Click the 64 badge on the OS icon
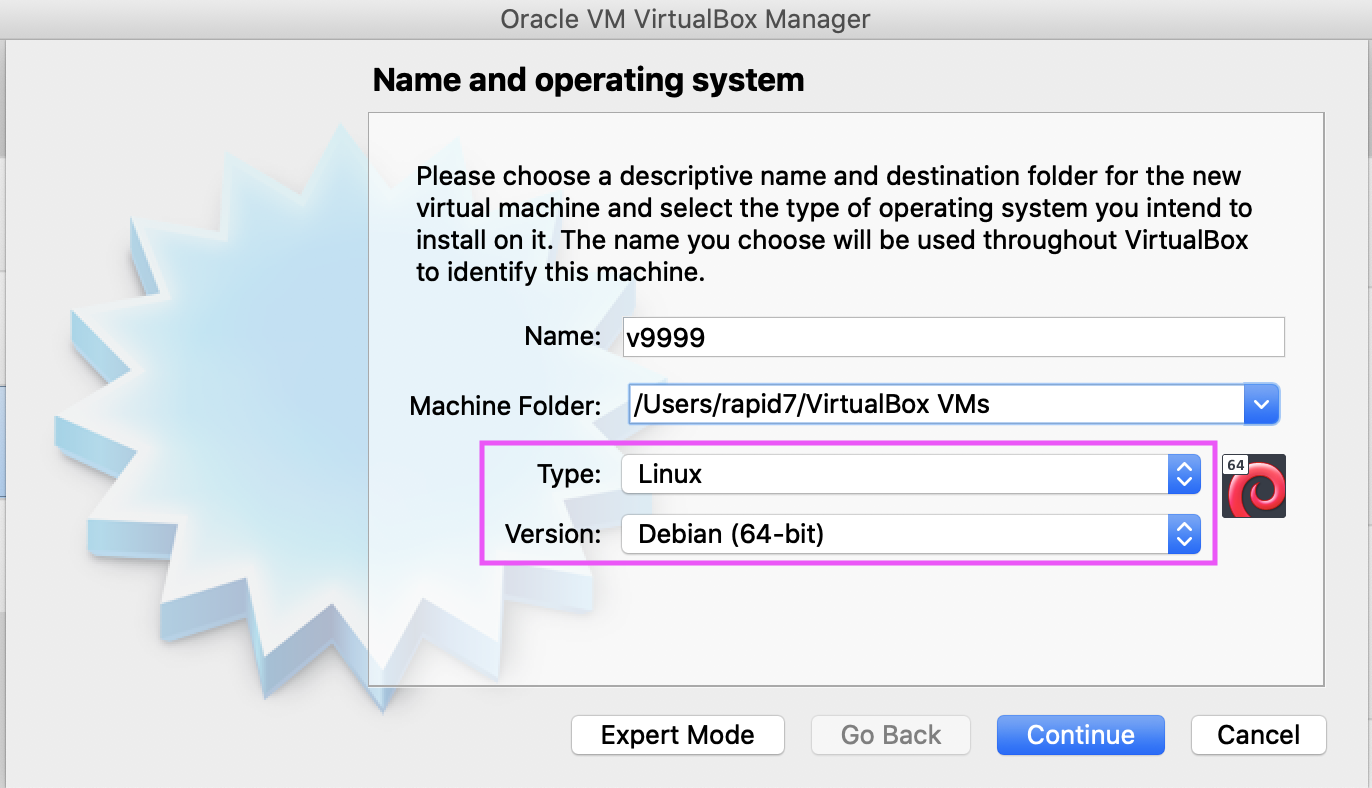 click(x=1235, y=465)
